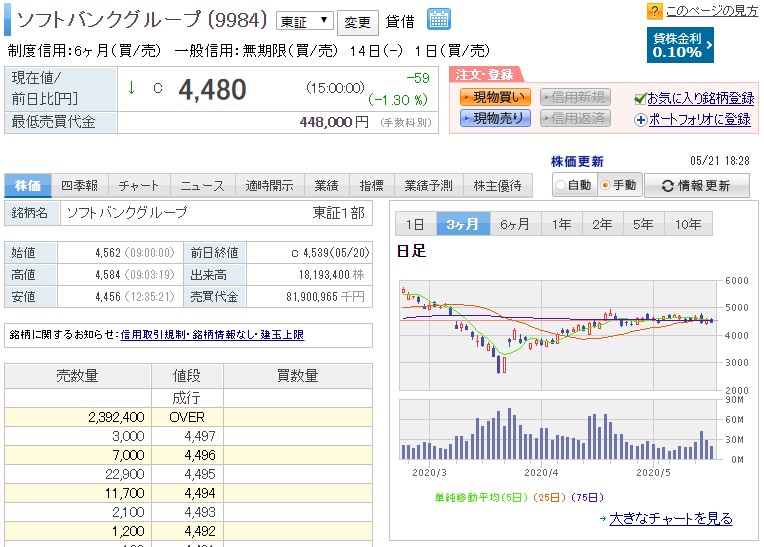Open 信用取引規制・銘柄情報なし・建玉上限 link

(212, 335)
